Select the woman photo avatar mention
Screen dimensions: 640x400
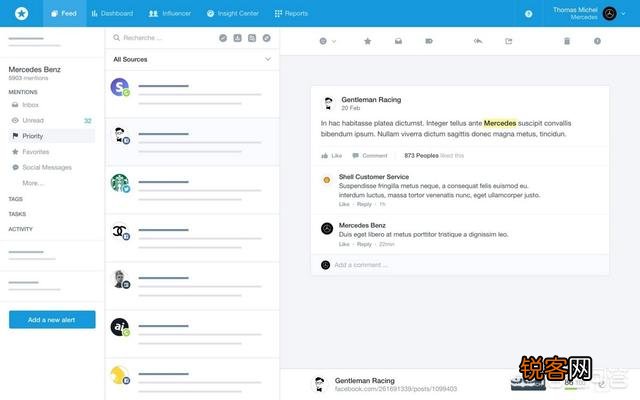[x=120, y=279]
